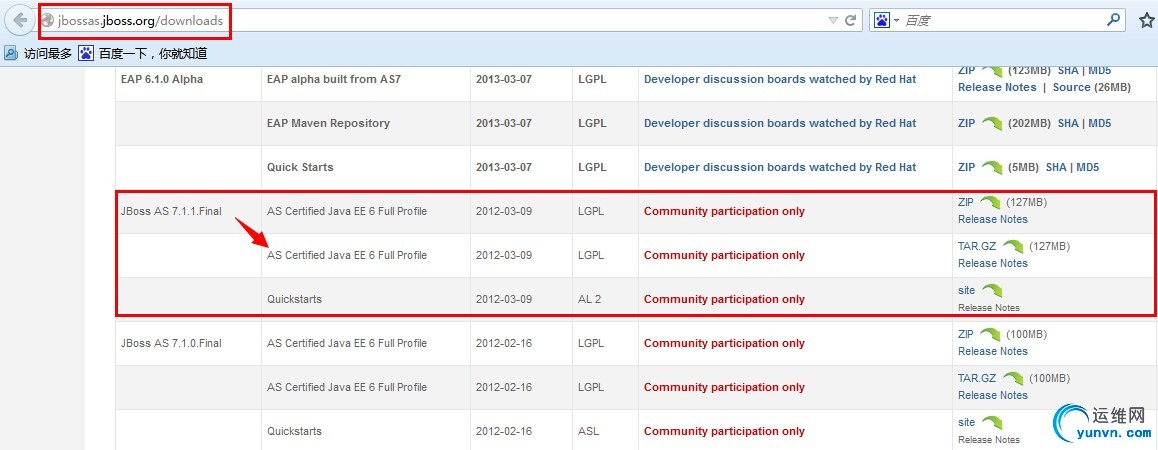Viewport: 1158px width, 450px height.
Task: Open Release Notes under 7.1.0.Final TAR.GZ
Action: coord(993,395)
